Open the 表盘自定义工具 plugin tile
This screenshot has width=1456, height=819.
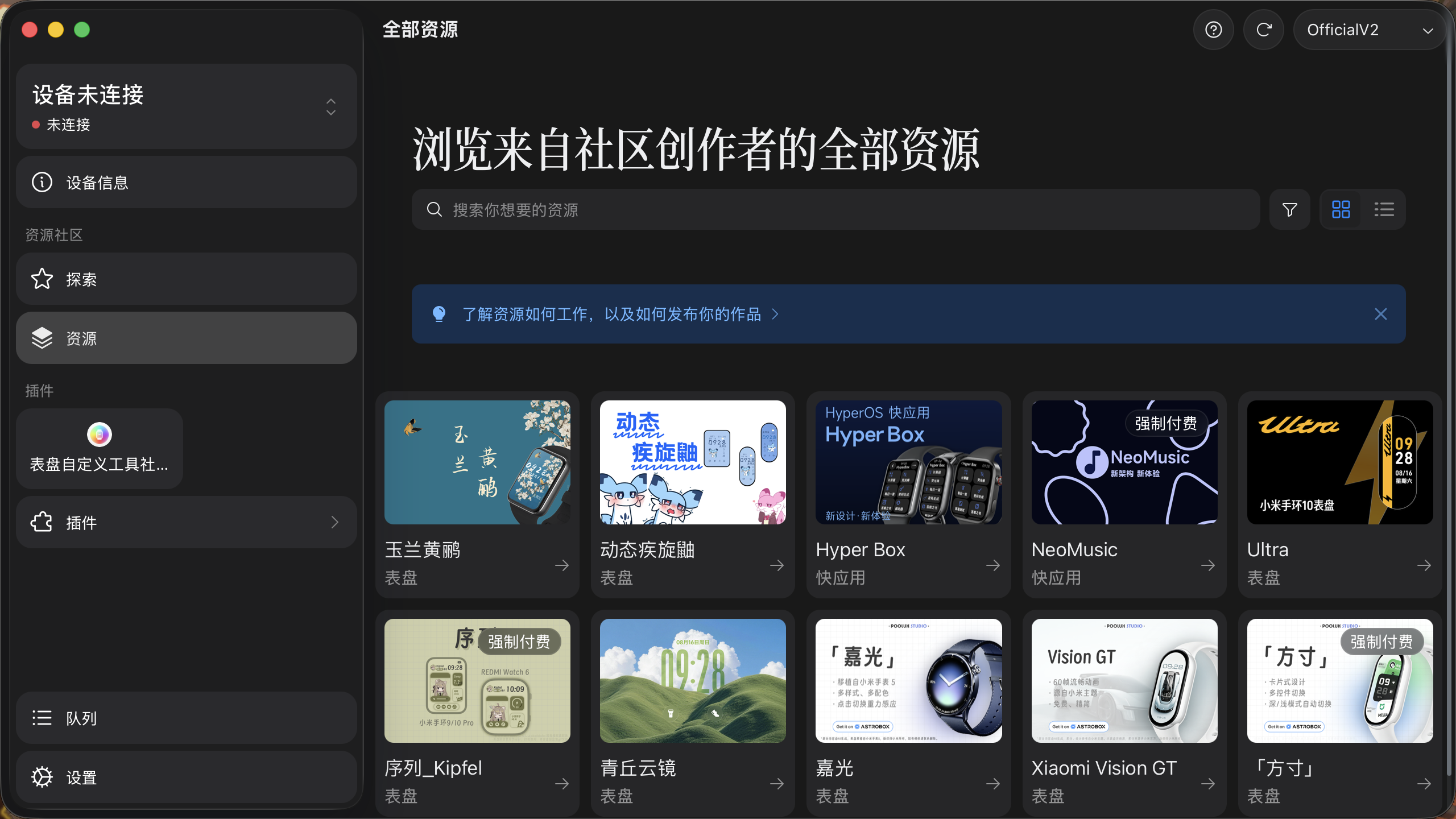(x=100, y=448)
